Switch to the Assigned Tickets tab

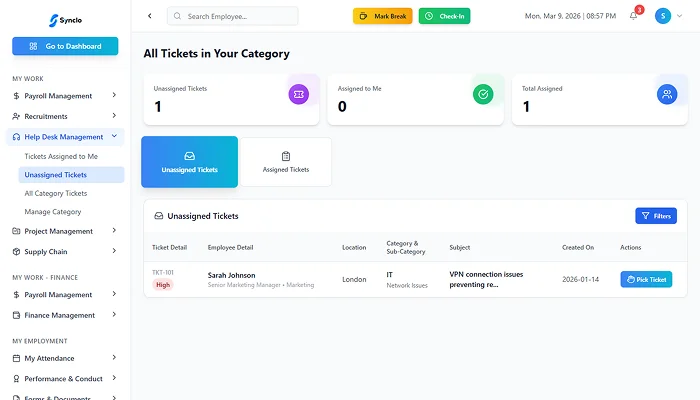(x=286, y=162)
